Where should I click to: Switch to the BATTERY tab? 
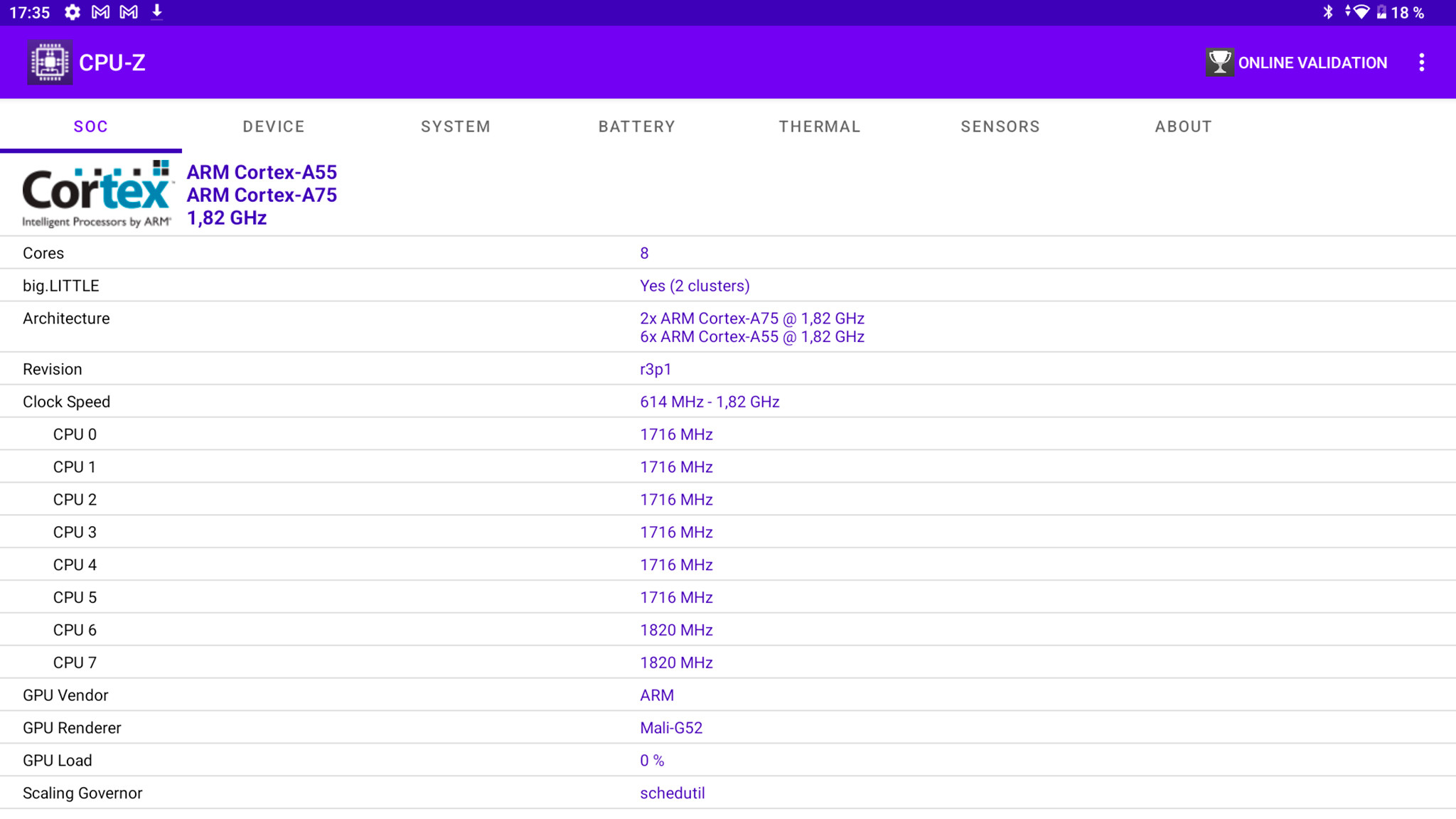[x=637, y=127]
